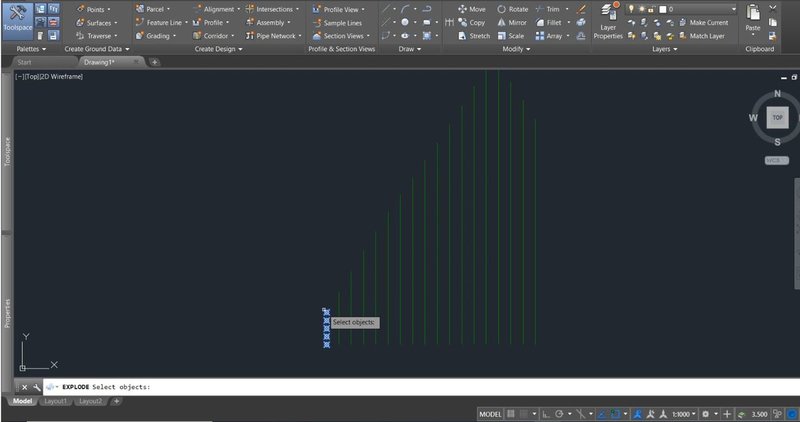Toggle MODEL space button in status bar
The image size is (800, 422).
point(490,414)
